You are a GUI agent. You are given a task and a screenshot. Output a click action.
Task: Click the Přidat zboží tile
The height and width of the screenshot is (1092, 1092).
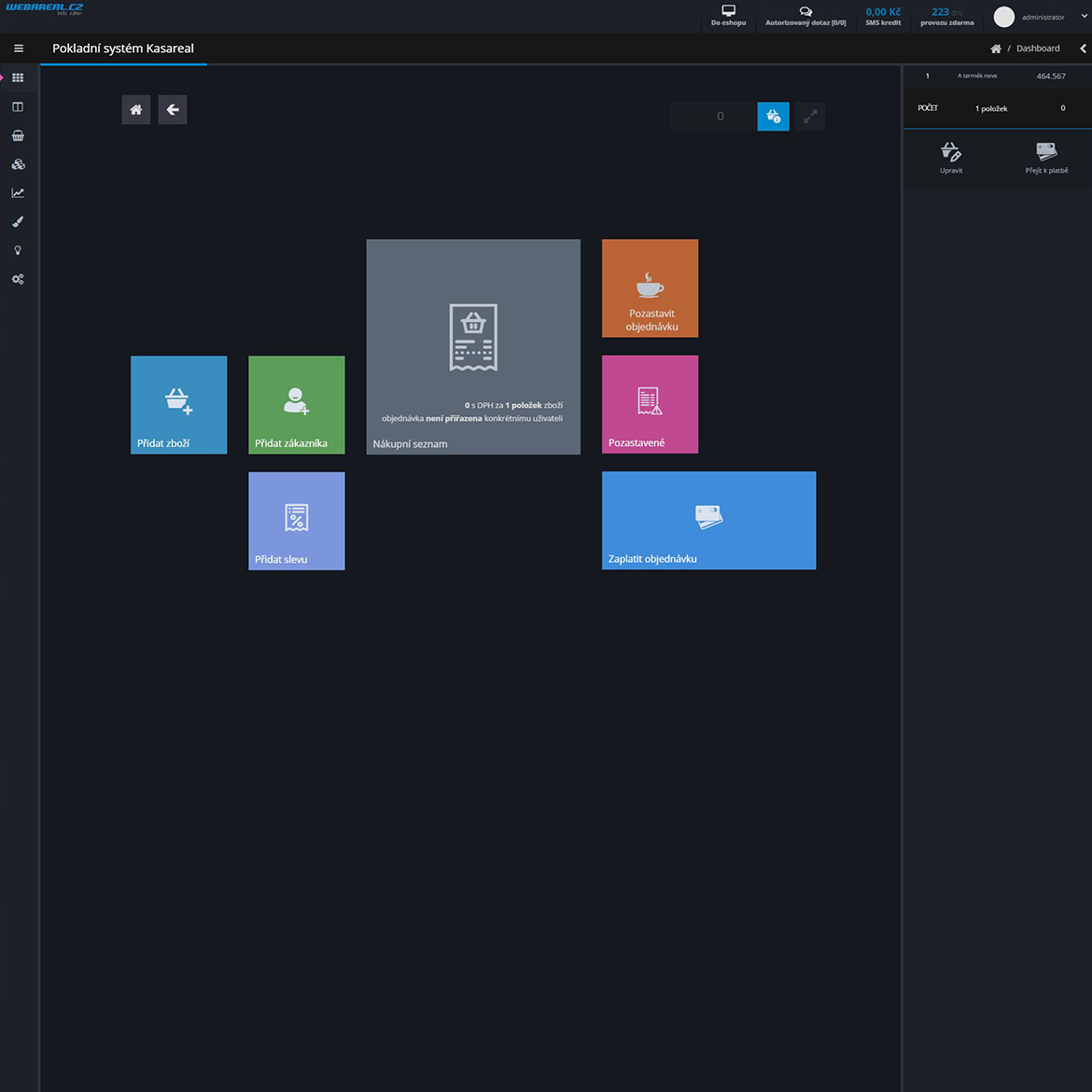pos(178,404)
